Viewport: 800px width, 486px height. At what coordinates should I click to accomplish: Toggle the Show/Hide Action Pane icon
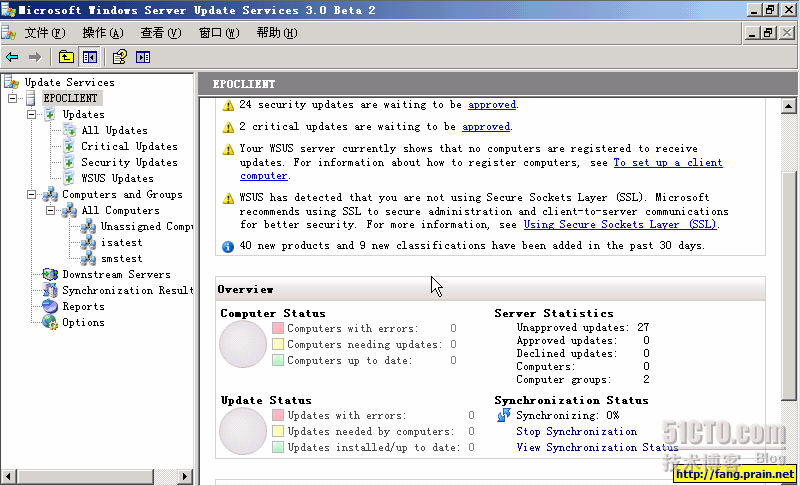pyautogui.click(x=143, y=57)
